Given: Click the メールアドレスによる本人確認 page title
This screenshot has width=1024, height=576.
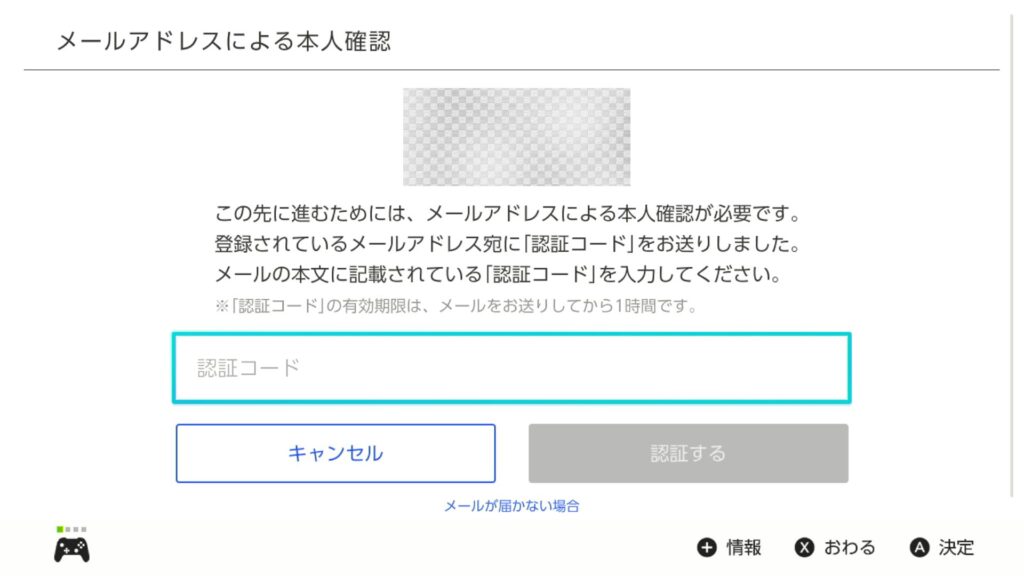Looking at the screenshot, I should (x=224, y=41).
